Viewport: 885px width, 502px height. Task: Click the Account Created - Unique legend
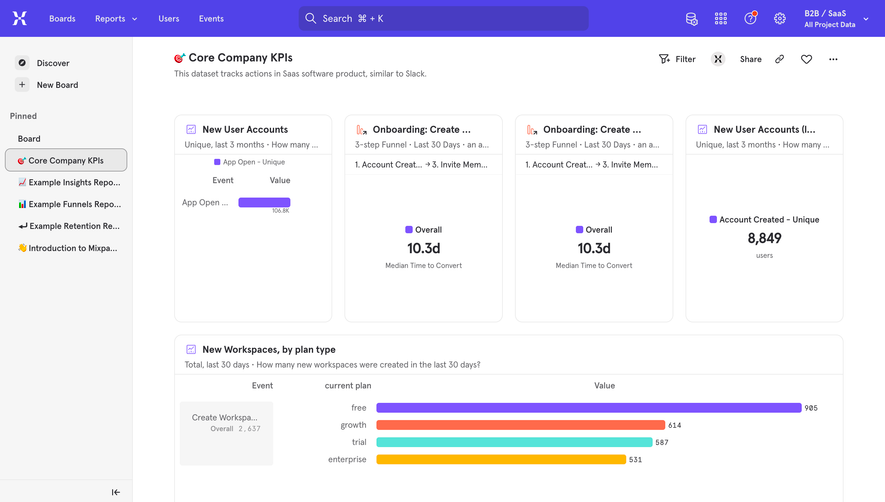coord(764,220)
